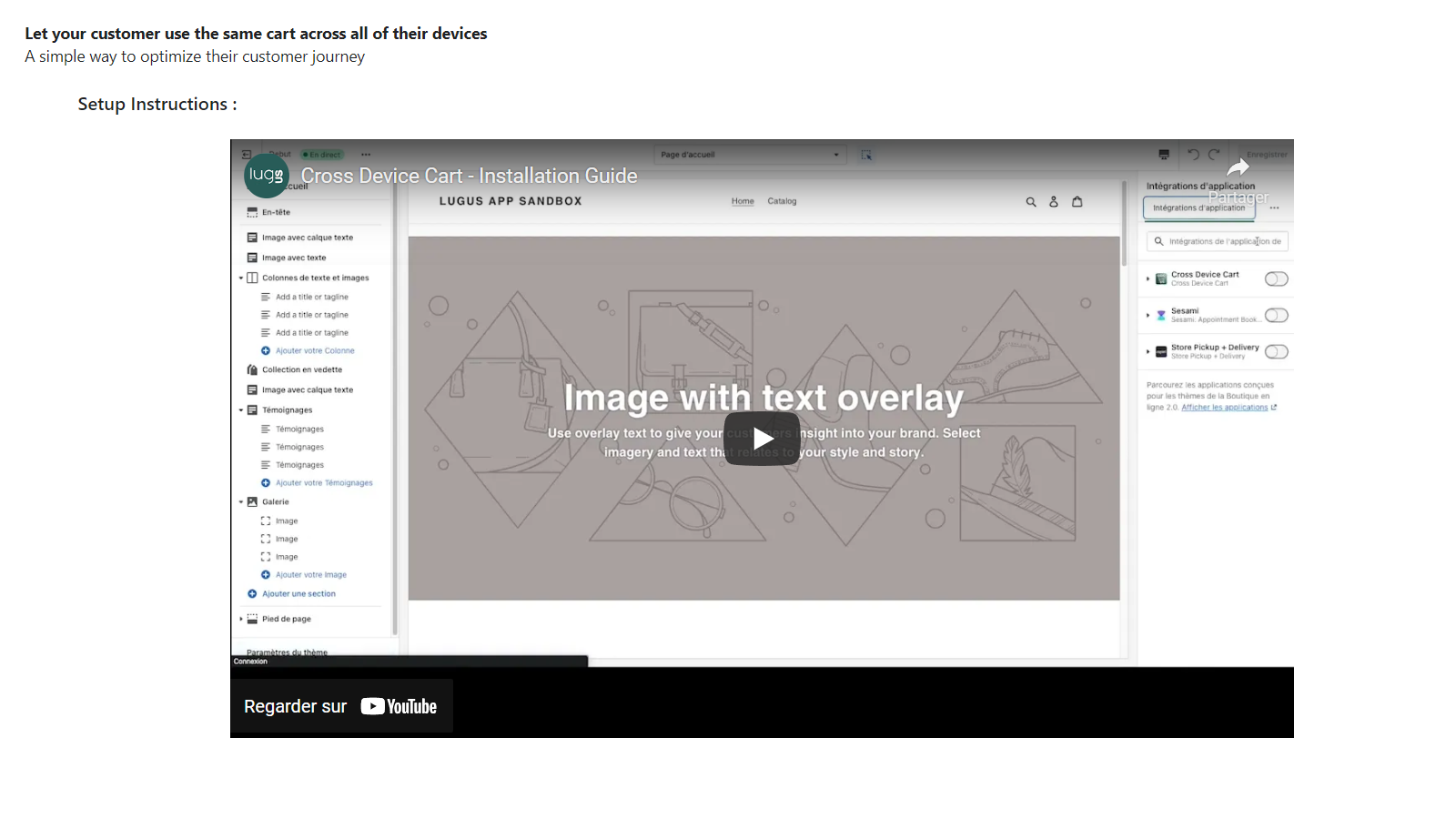Enable the Cross Device Cart toggle

click(x=1276, y=279)
